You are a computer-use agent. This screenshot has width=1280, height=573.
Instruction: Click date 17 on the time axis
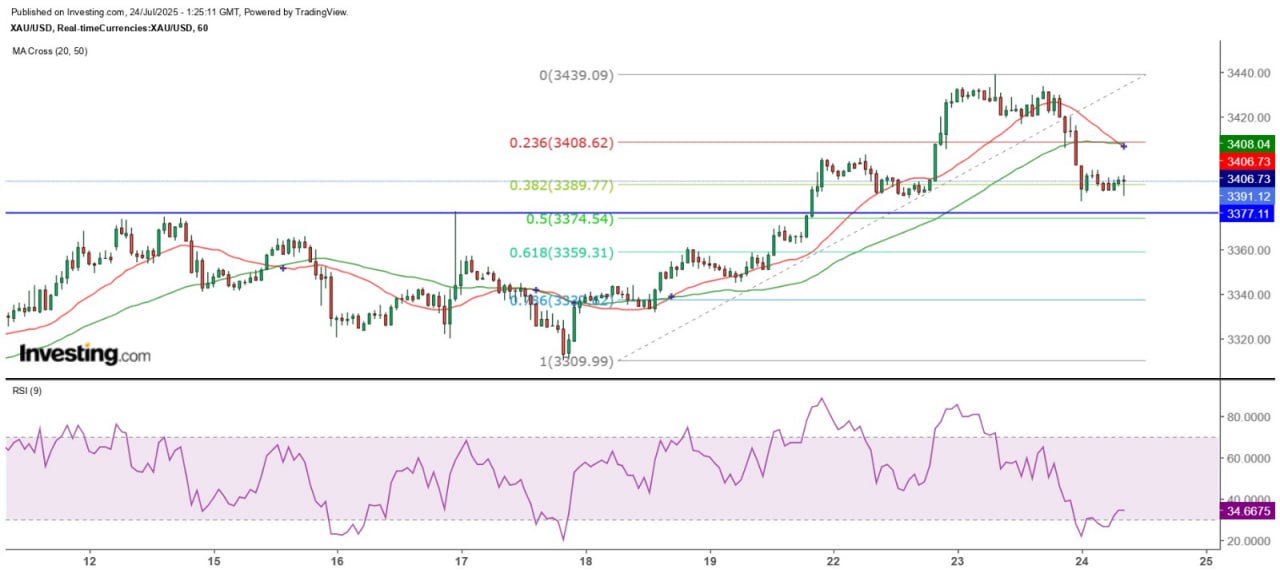click(461, 559)
